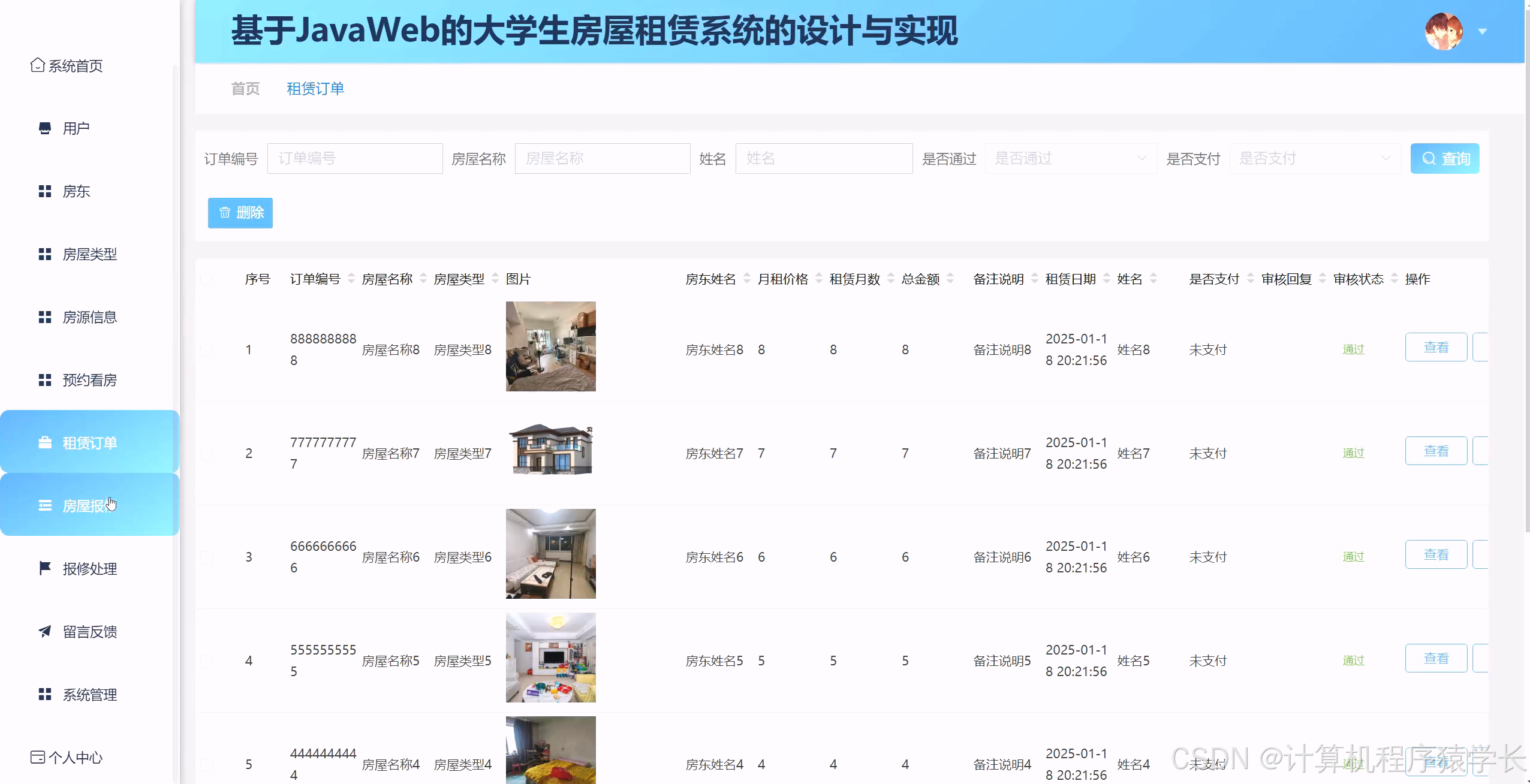Check the row 4 checkbox for 房屋名称5
The image size is (1530, 784).
click(206, 661)
